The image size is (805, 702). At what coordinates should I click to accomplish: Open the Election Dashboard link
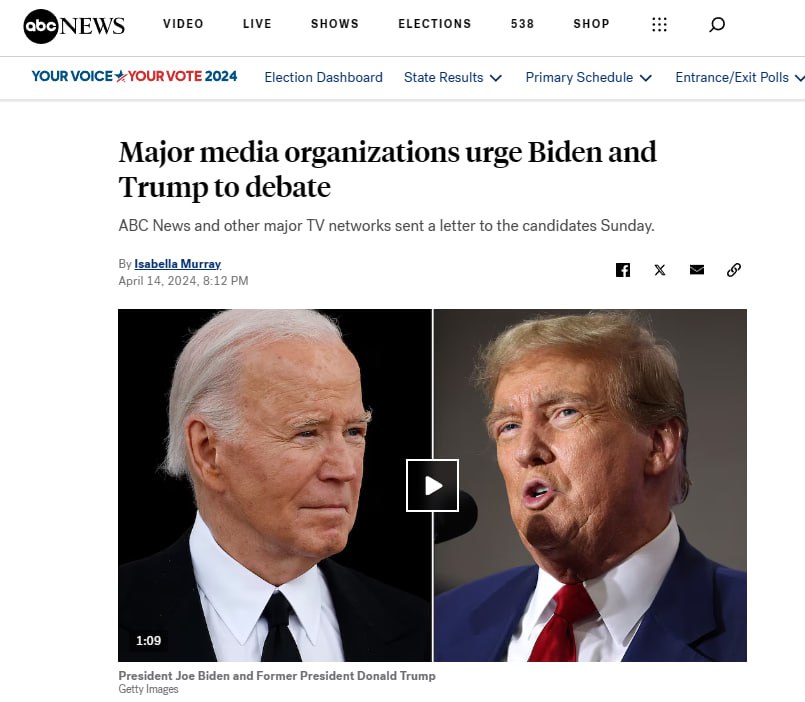tap(323, 78)
